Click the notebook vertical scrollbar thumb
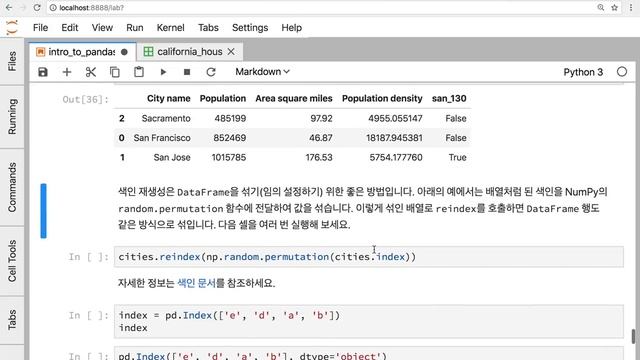This screenshot has width=640, height=360. click(633, 336)
